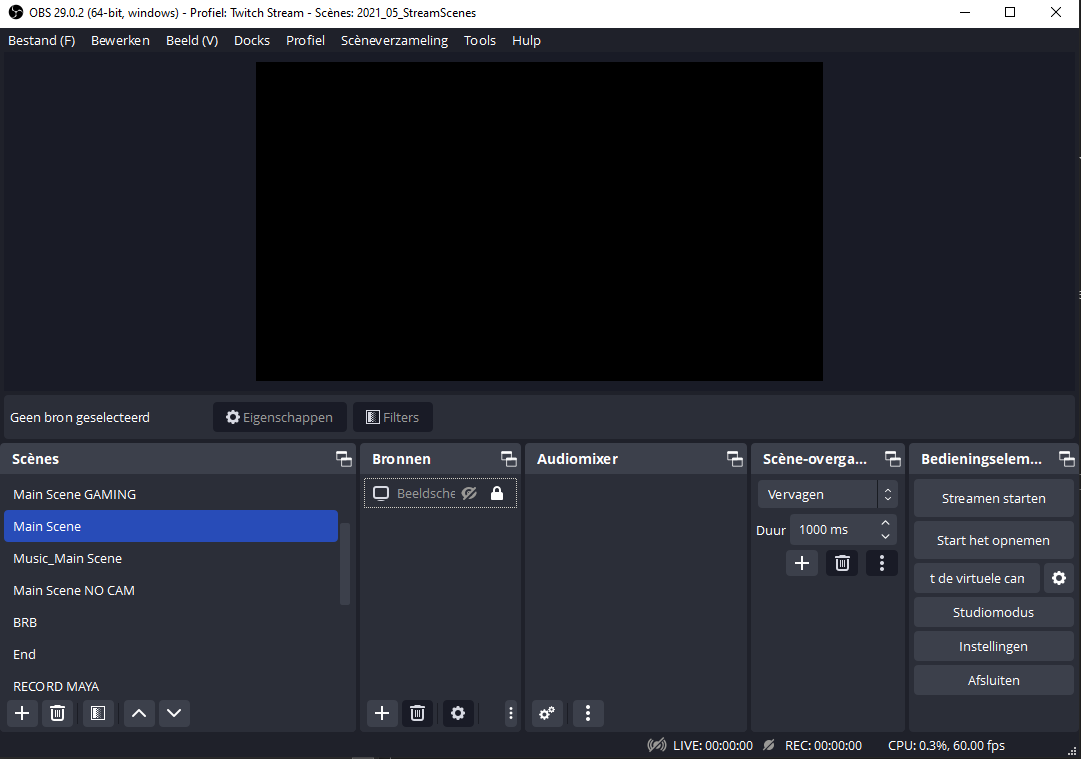Select the RECORD MAYA scene
This screenshot has height=759, width=1081.
click(x=171, y=687)
